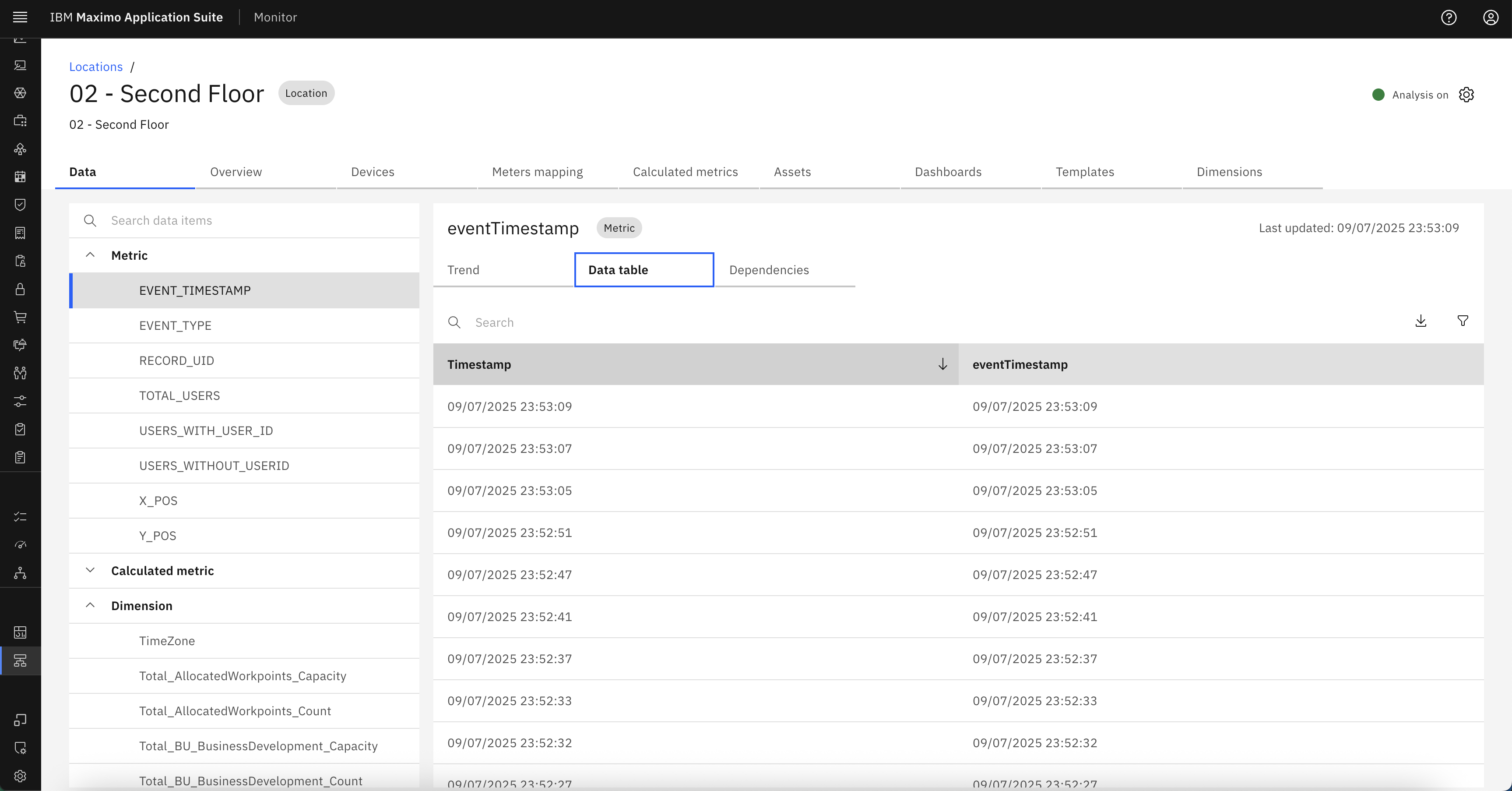Viewport: 1512px width, 791px height.
Task: Select the USERS_WITH_USER_ID metric
Action: coord(244,431)
